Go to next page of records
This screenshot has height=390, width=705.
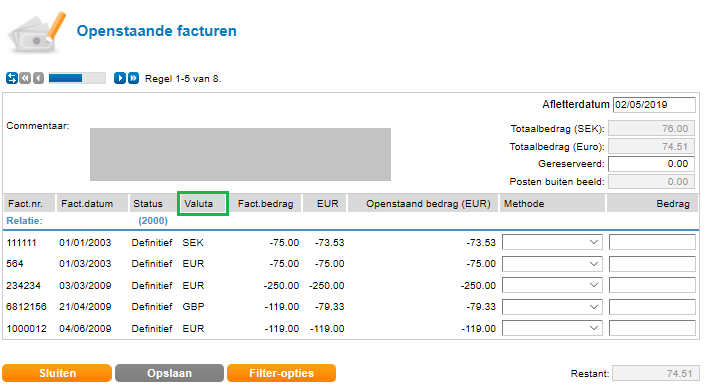[x=120, y=78]
